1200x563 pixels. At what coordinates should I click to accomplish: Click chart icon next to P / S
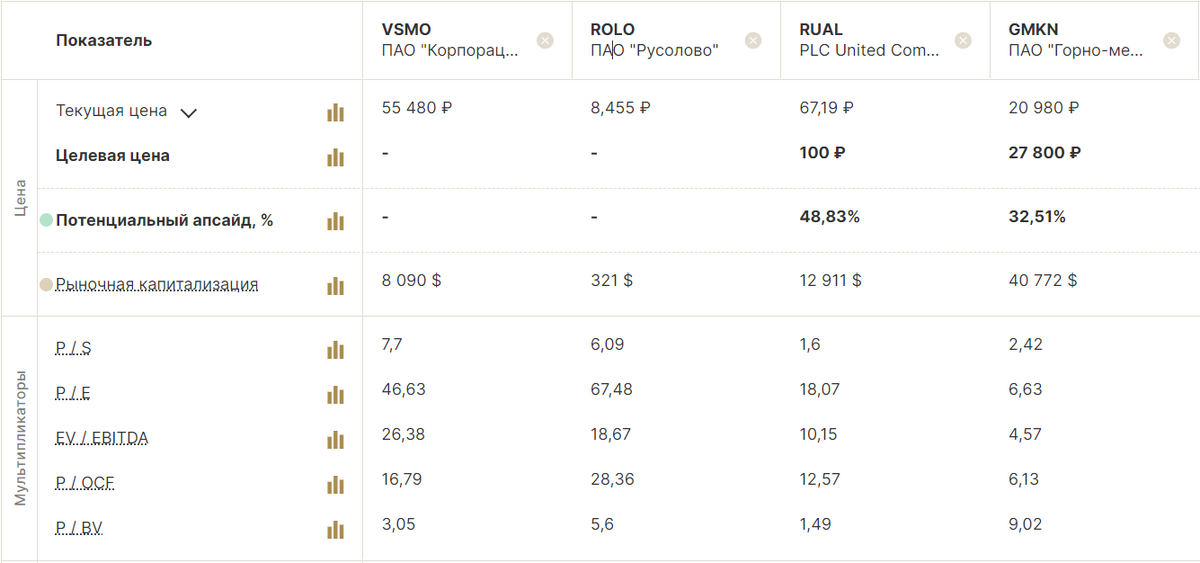pyautogui.click(x=335, y=349)
